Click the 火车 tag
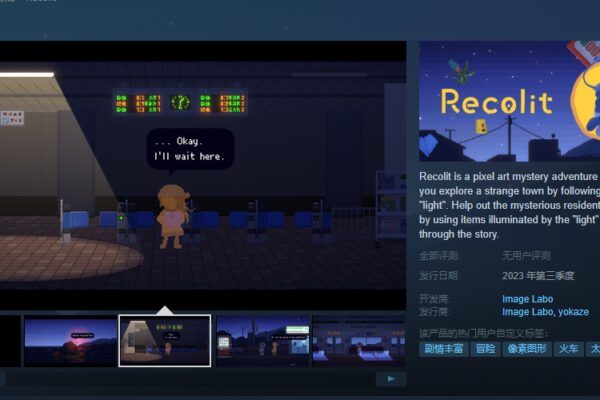The width and height of the screenshot is (600, 400). pyautogui.click(x=568, y=349)
